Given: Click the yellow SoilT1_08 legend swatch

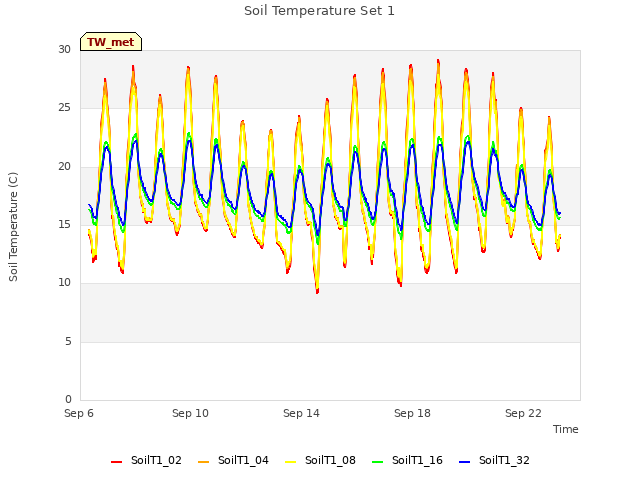Looking at the screenshot, I should pyautogui.click(x=290, y=462).
